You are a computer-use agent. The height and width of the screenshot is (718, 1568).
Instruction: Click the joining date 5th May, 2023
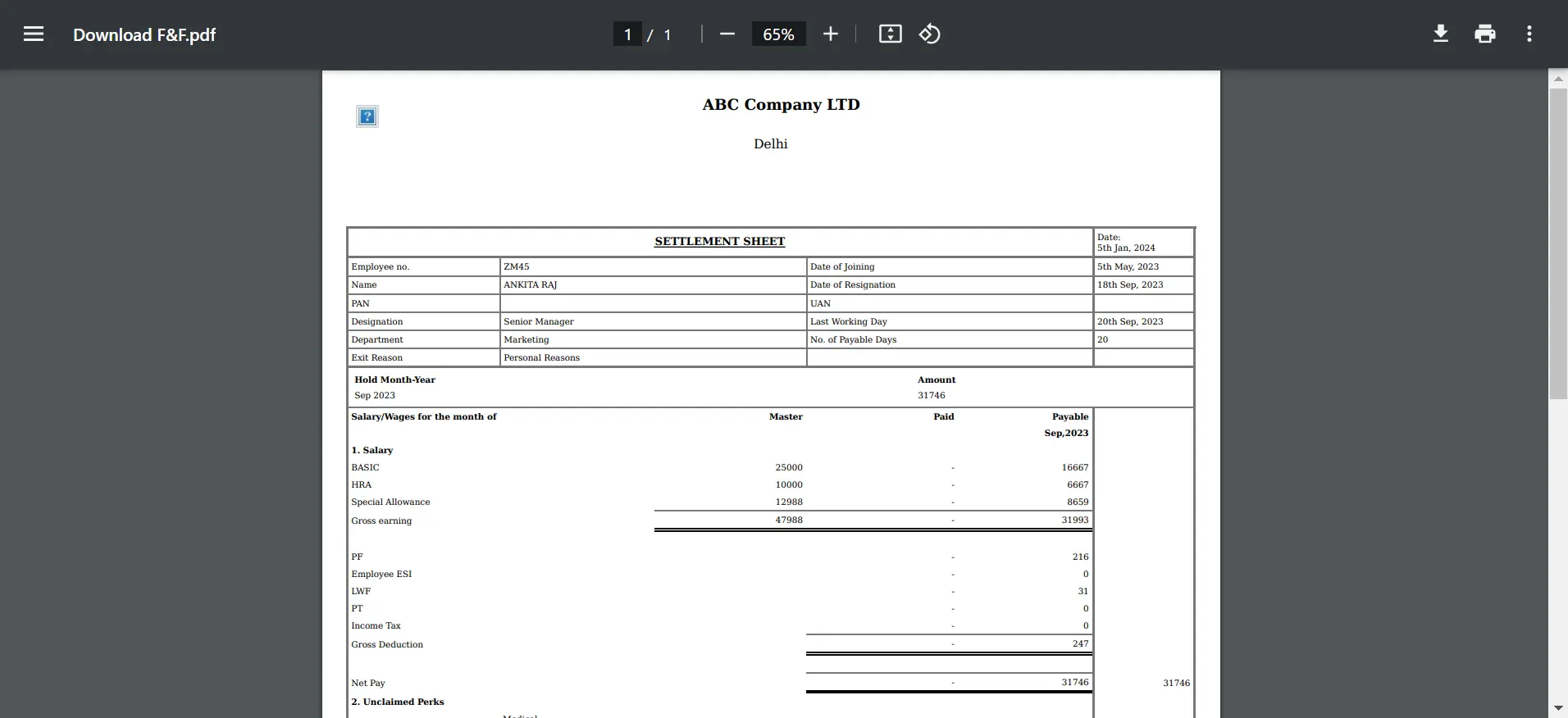(x=1128, y=266)
